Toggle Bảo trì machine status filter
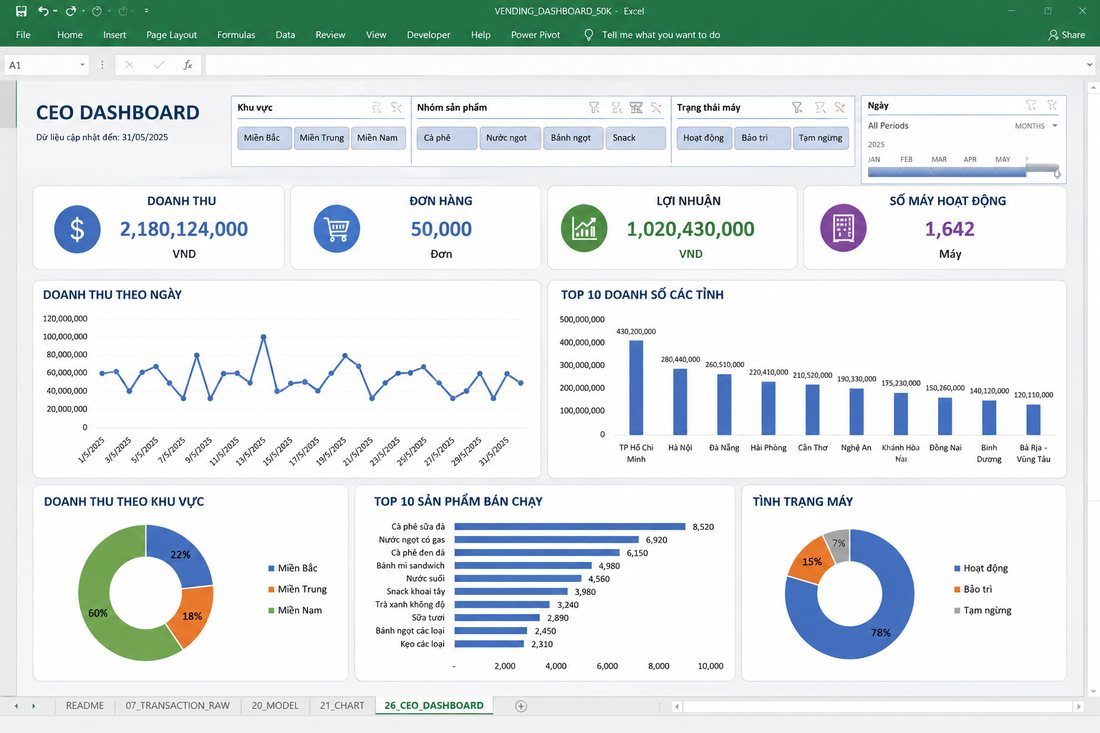Screen dimensions: 1100x733 pos(763,138)
